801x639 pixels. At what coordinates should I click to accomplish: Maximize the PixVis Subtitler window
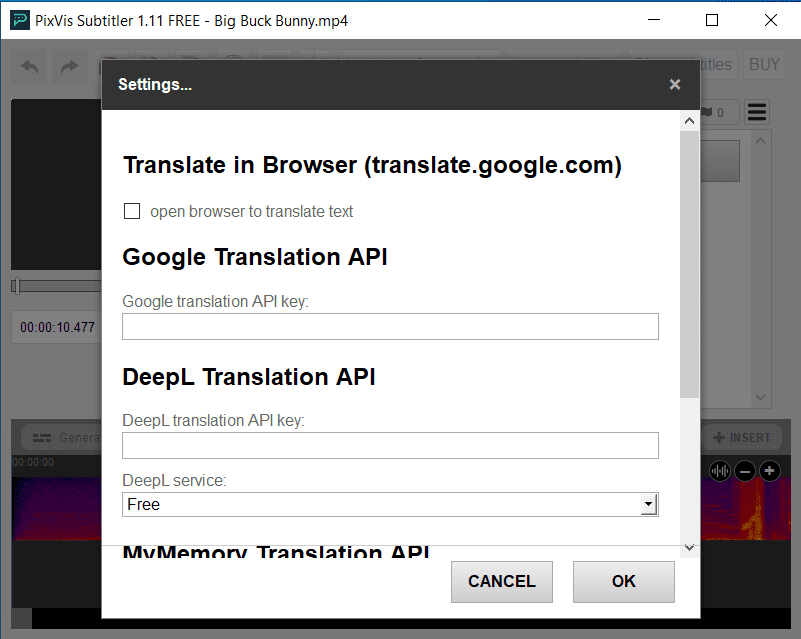click(712, 20)
